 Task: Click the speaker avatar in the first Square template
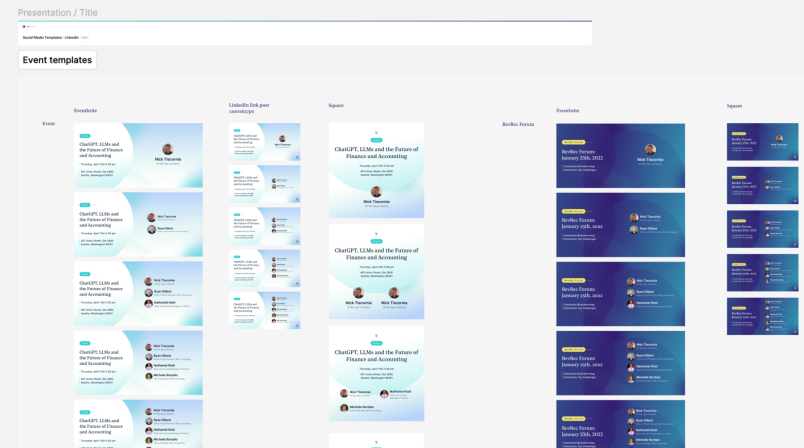pos(376,192)
